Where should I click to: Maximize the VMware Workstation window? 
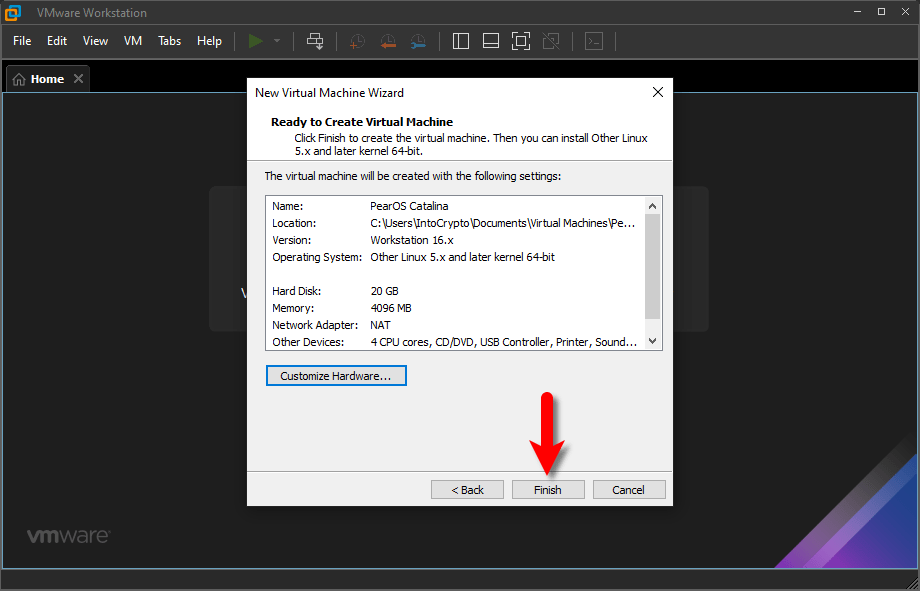point(881,12)
